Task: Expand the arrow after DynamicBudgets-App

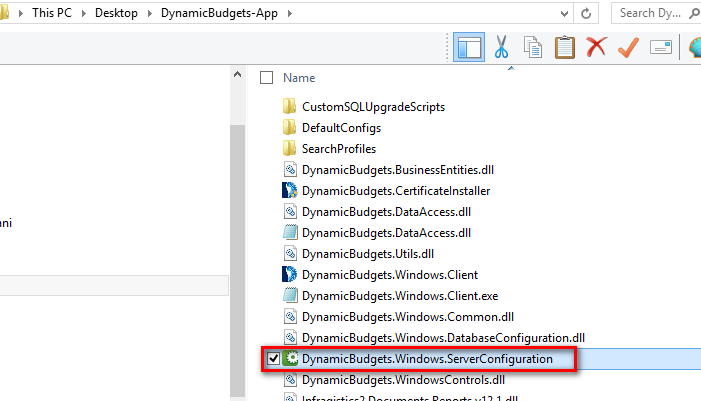Action: 290,13
